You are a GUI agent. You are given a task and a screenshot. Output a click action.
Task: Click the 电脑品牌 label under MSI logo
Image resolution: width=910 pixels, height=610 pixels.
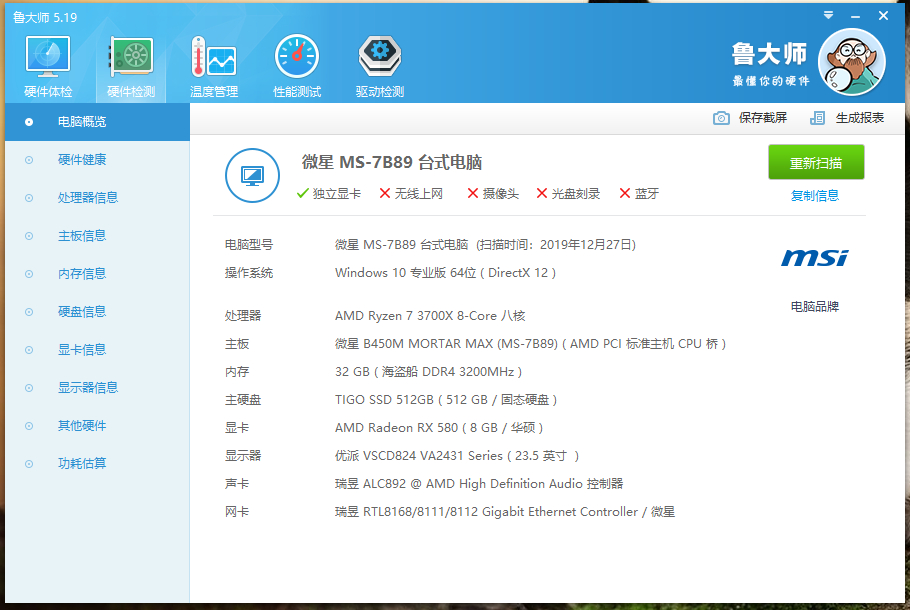click(x=815, y=306)
